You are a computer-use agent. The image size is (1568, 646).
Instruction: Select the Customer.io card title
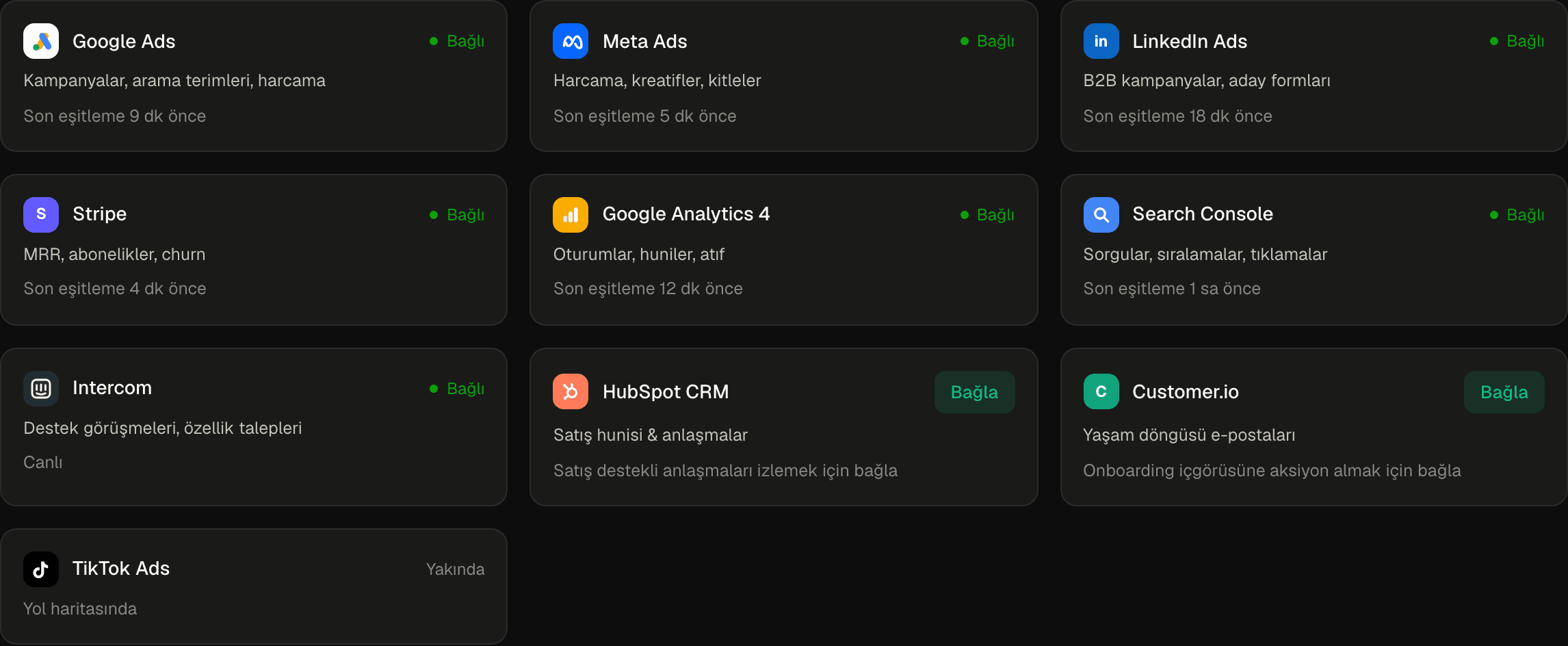[x=1186, y=392]
